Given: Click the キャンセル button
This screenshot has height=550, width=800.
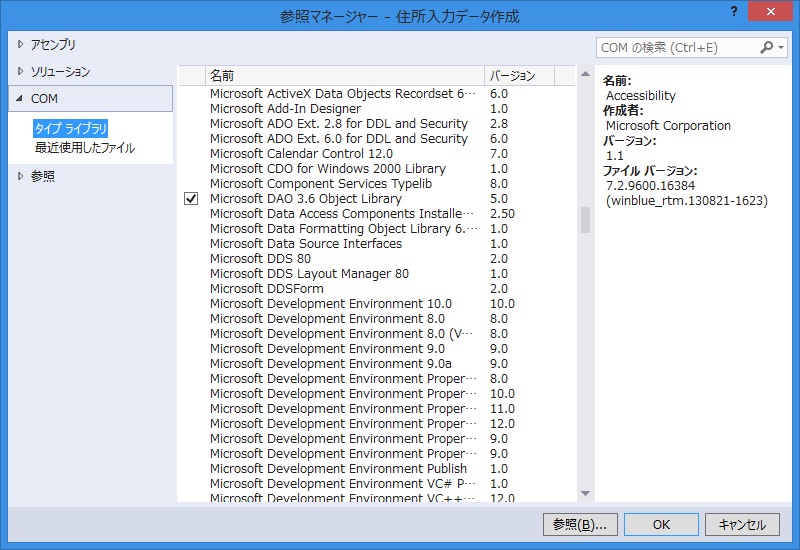Looking at the screenshot, I should point(742,524).
